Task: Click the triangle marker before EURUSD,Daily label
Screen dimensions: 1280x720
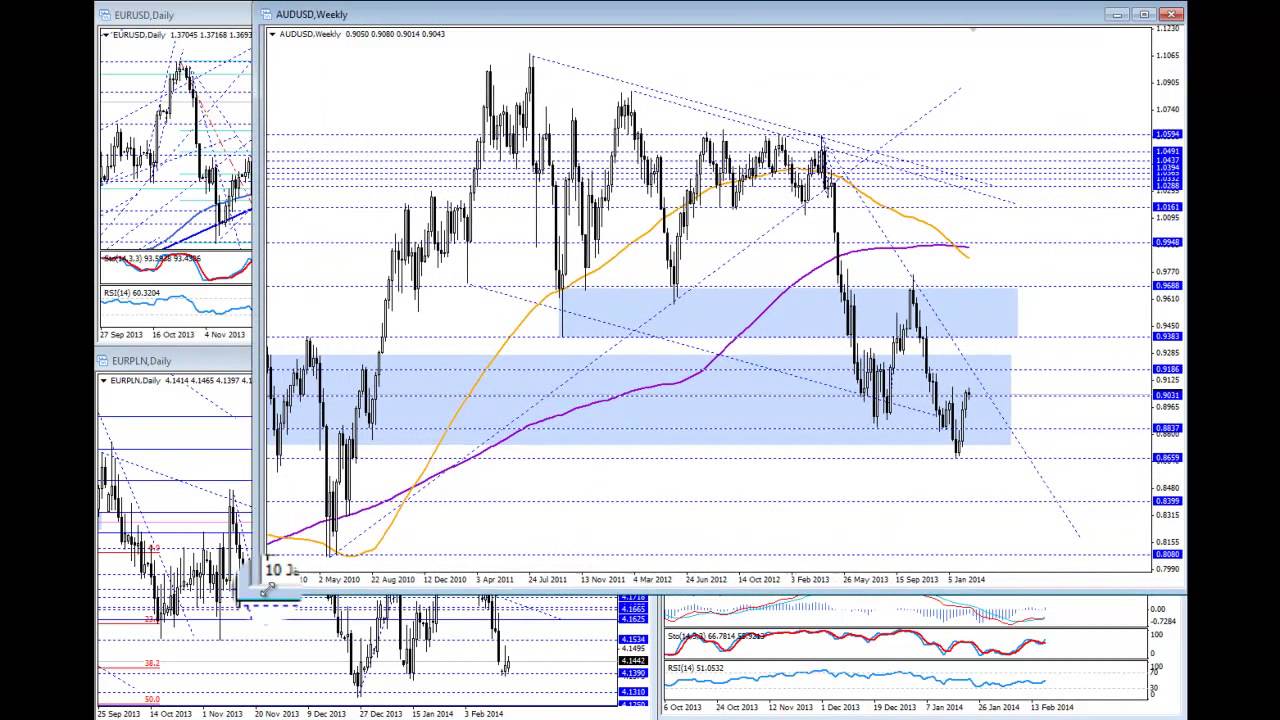Action: pos(106,35)
